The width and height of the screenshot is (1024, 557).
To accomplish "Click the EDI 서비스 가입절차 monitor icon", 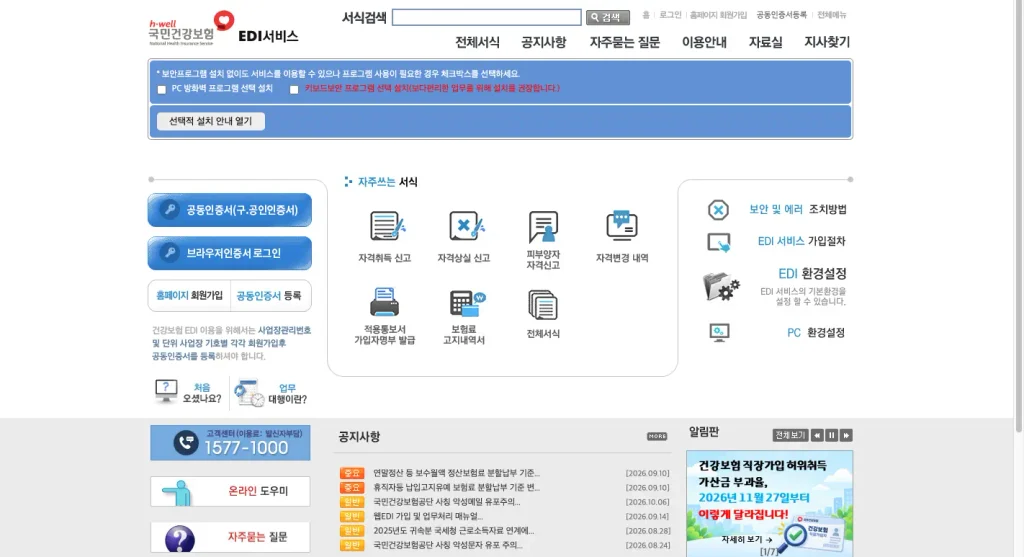I will pyautogui.click(x=719, y=242).
